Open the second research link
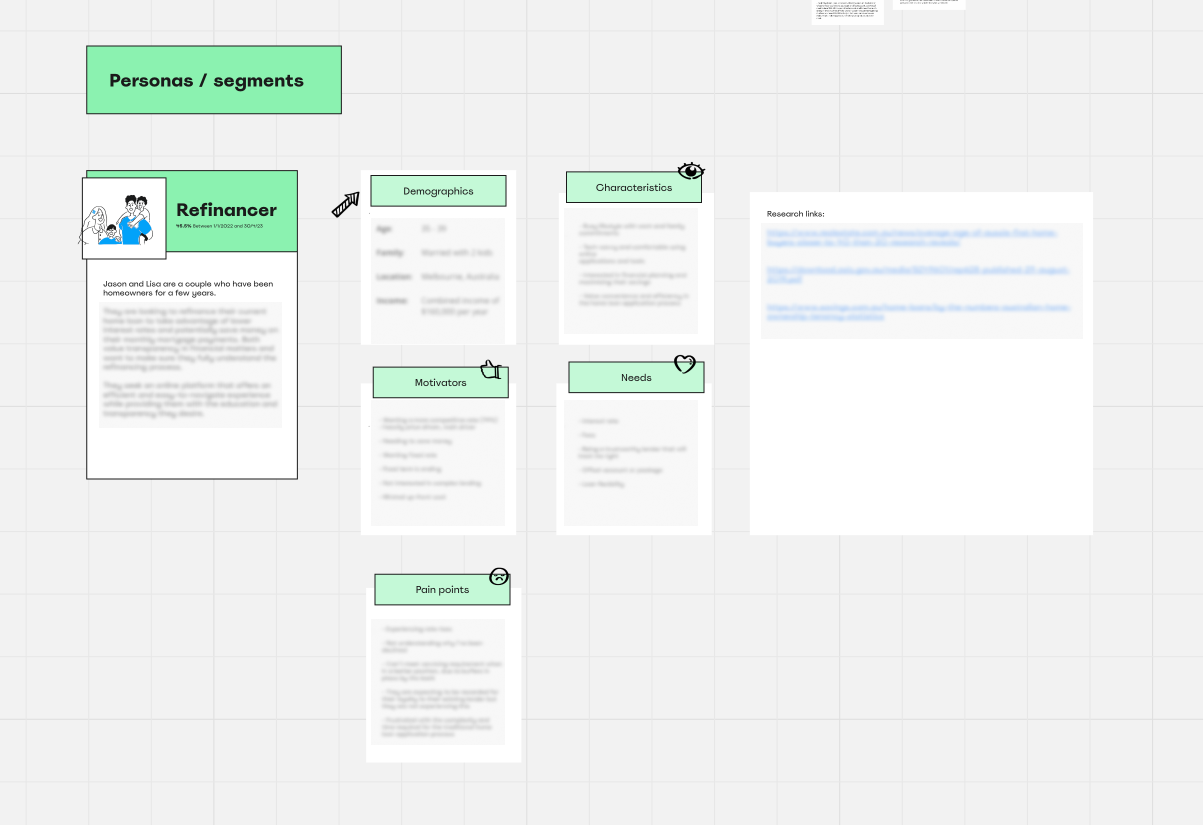1203x825 pixels. point(919,273)
